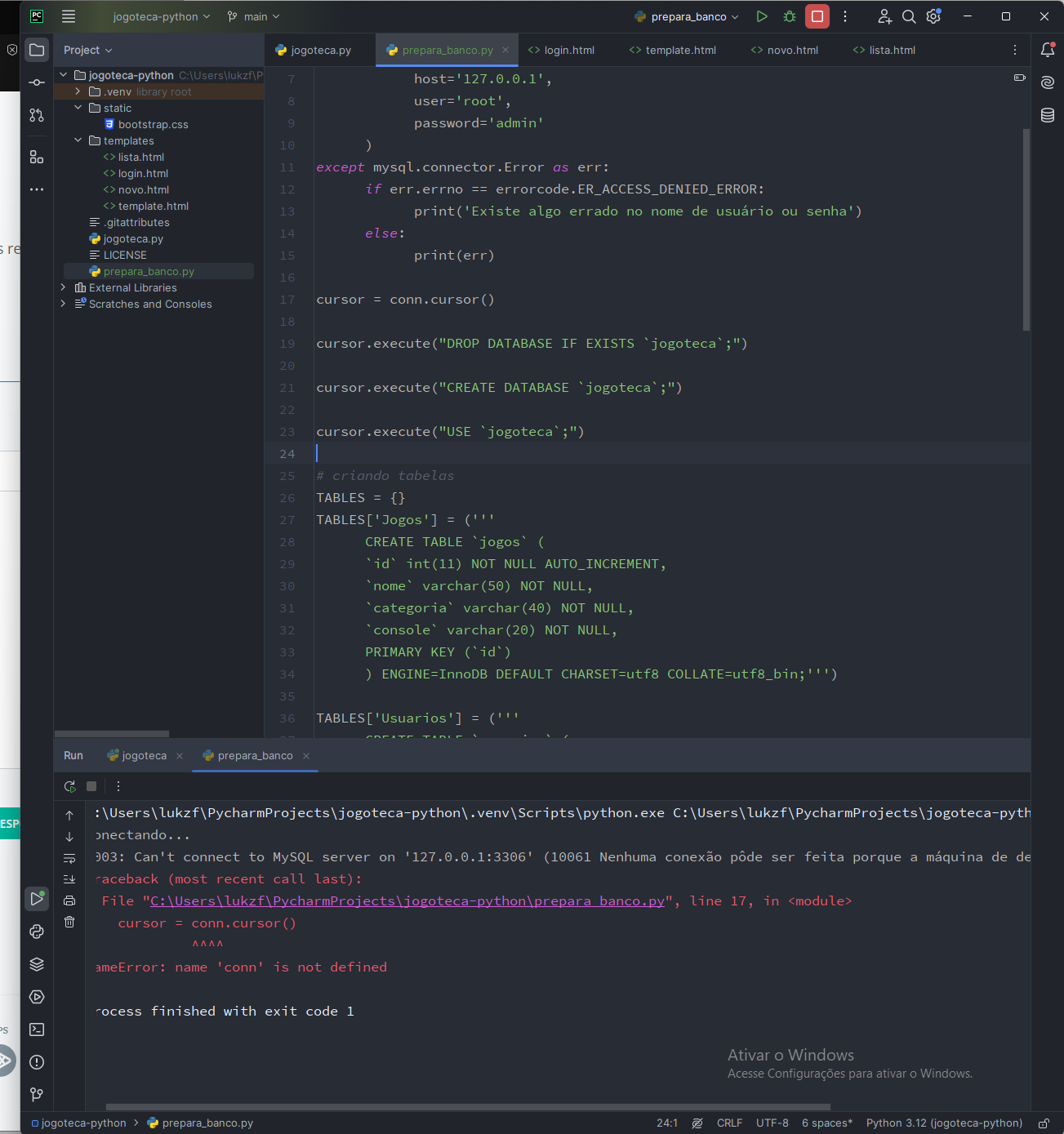Screen dimensions: 1064x1134
Task: Print the console output
Action: click(x=69, y=901)
